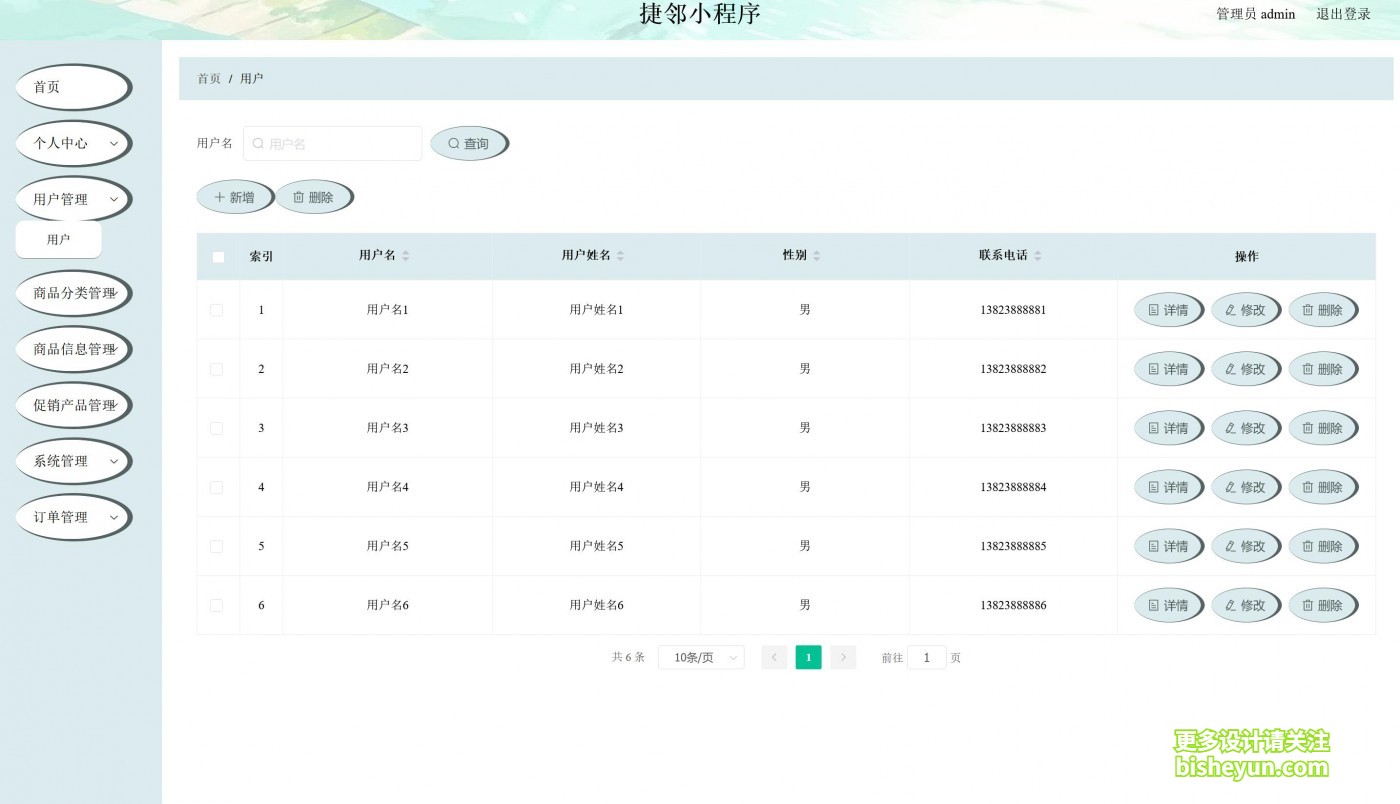Click the 前往 page number input
Viewport: 1400px width, 804px height.
927,657
